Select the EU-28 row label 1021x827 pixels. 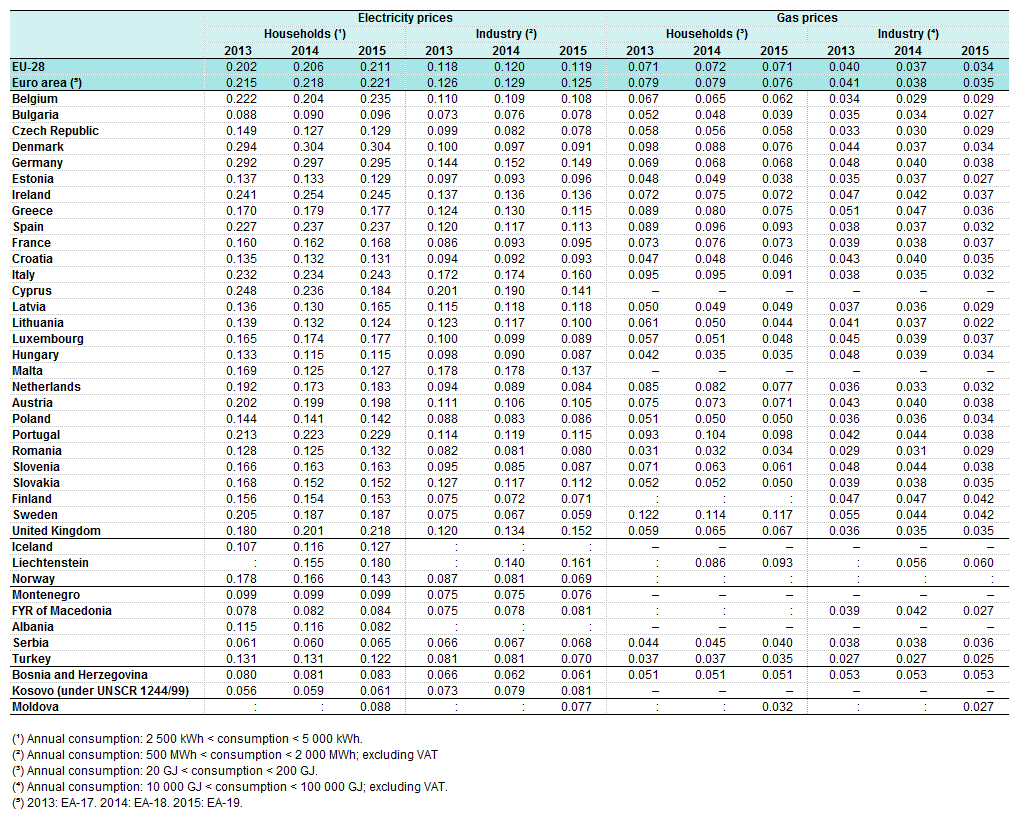click(29, 66)
